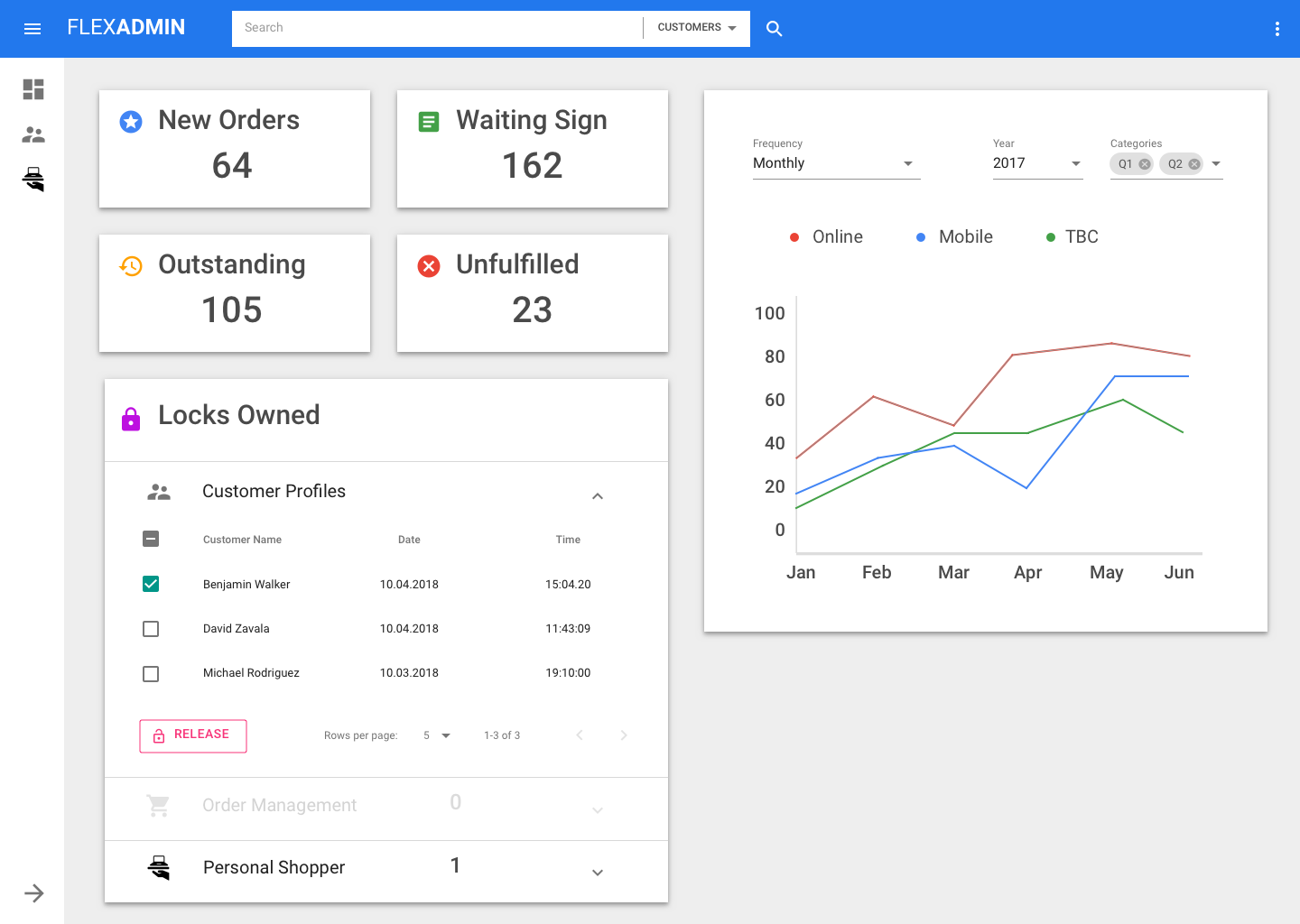
Task: Tick the Michael Rodriguez checkbox
Action: click(151, 674)
